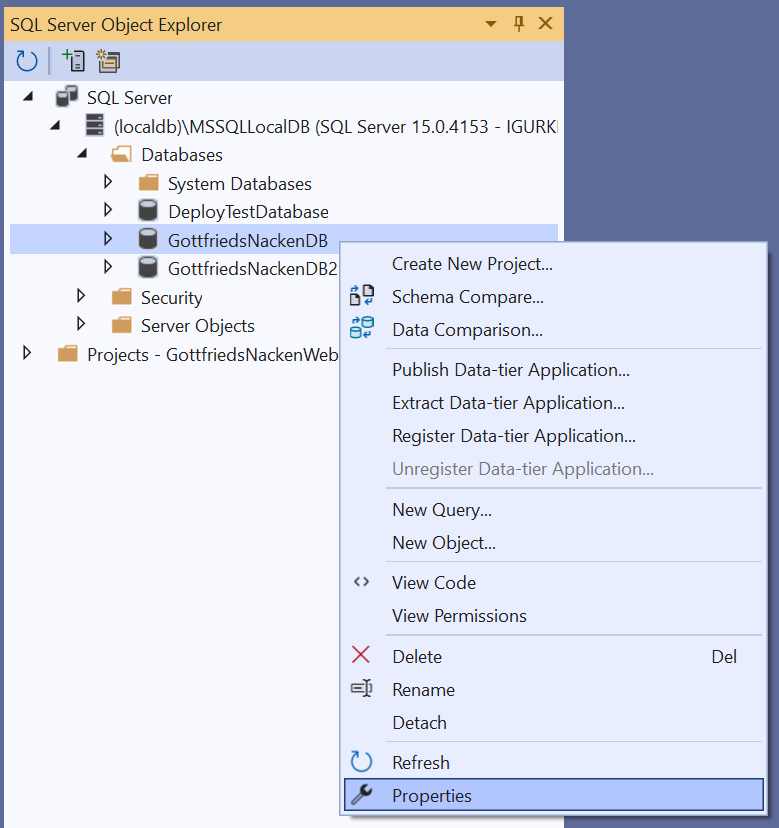This screenshot has height=828, width=779.
Task: Click the Group by Schema toolbar icon
Action: coord(108,61)
